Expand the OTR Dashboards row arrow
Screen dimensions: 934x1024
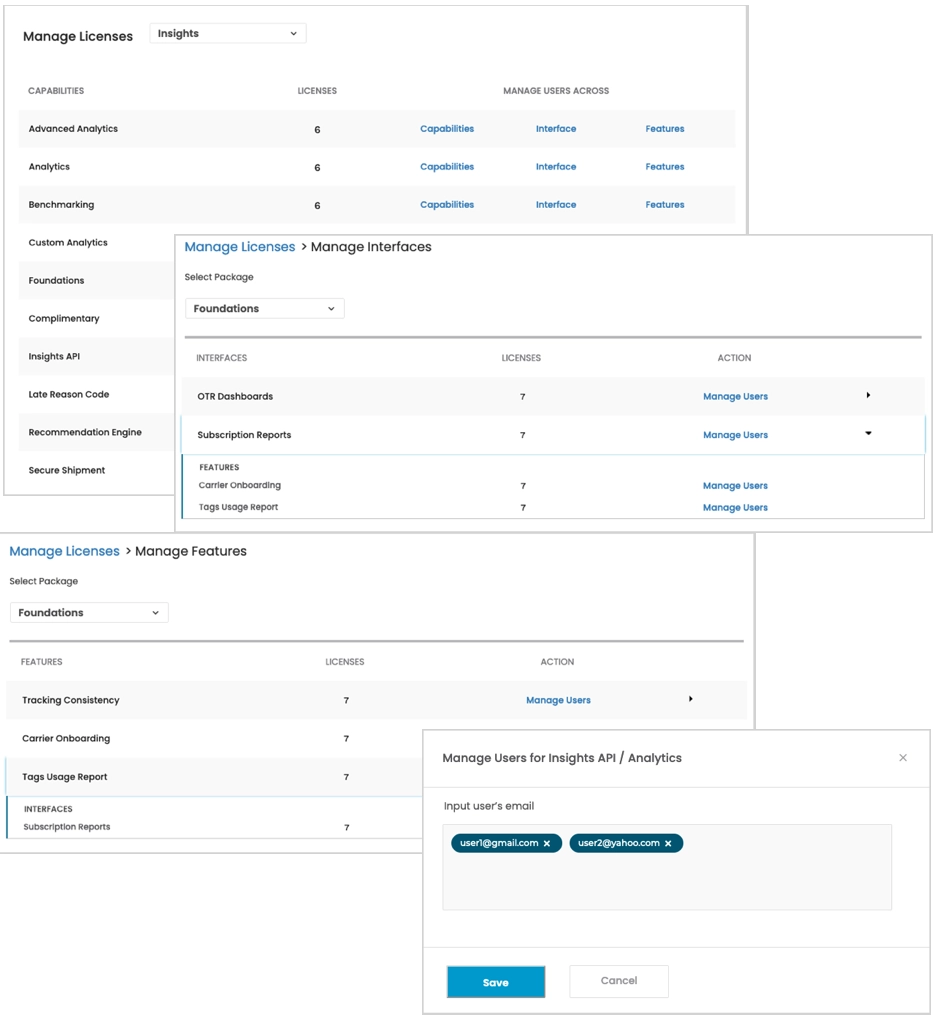pos(868,396)
